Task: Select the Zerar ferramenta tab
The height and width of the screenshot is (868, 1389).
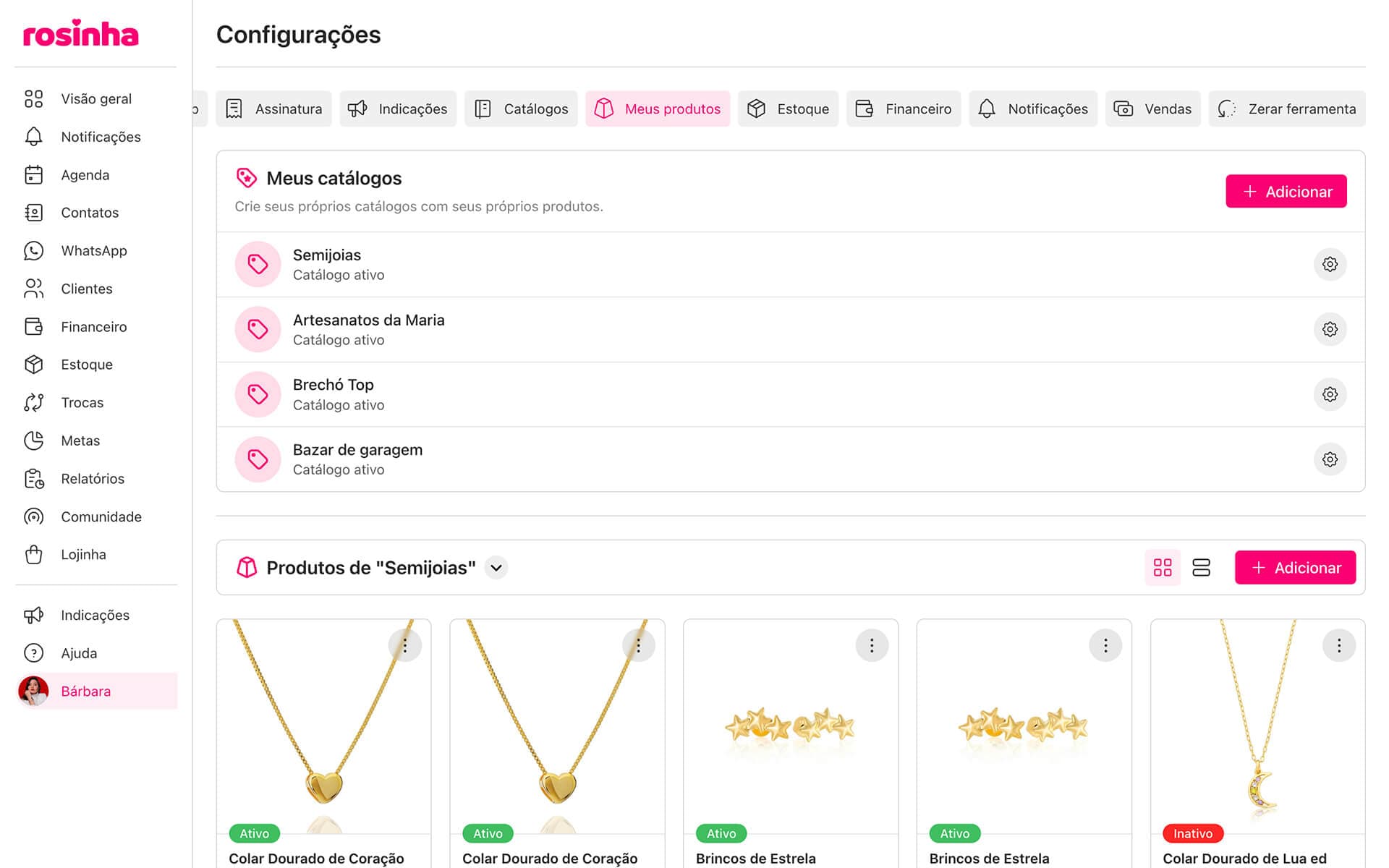Action: tap(1286, 109)
